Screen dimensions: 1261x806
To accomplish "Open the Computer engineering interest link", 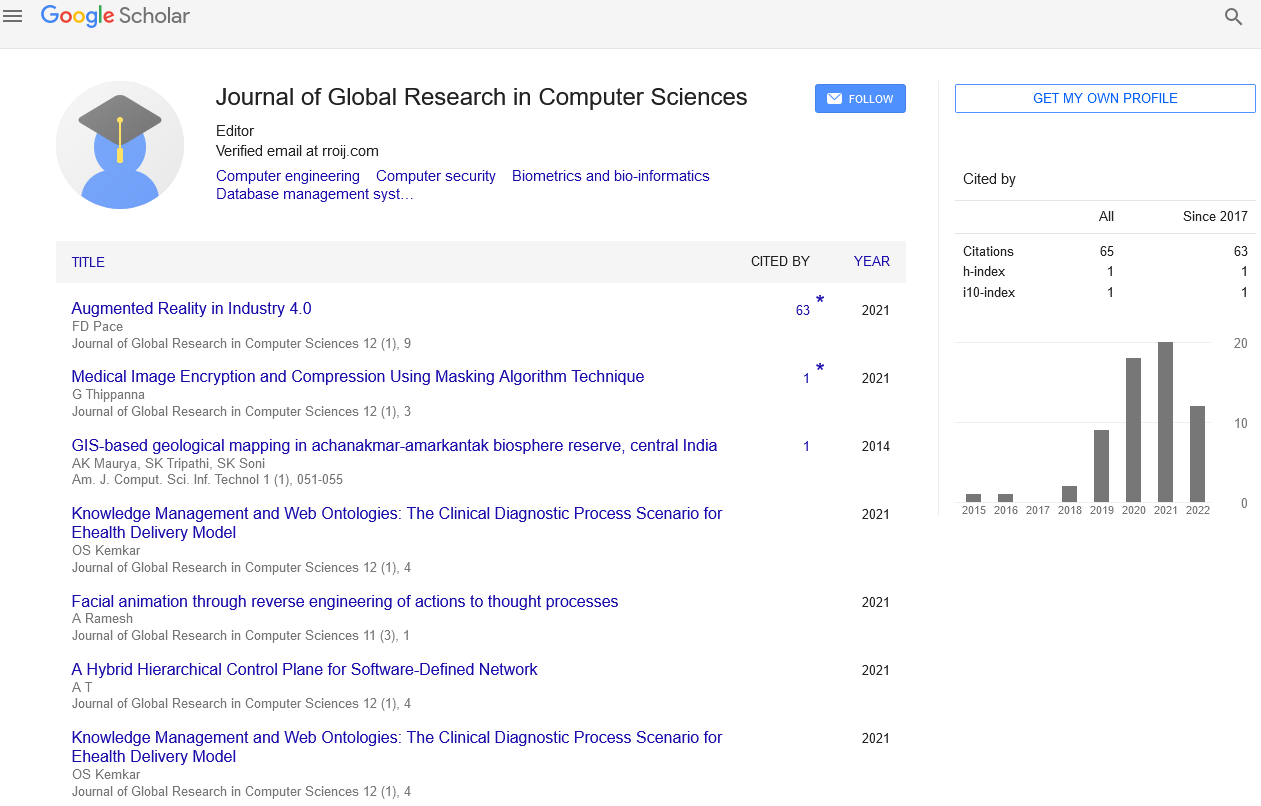I will (288, 176).
